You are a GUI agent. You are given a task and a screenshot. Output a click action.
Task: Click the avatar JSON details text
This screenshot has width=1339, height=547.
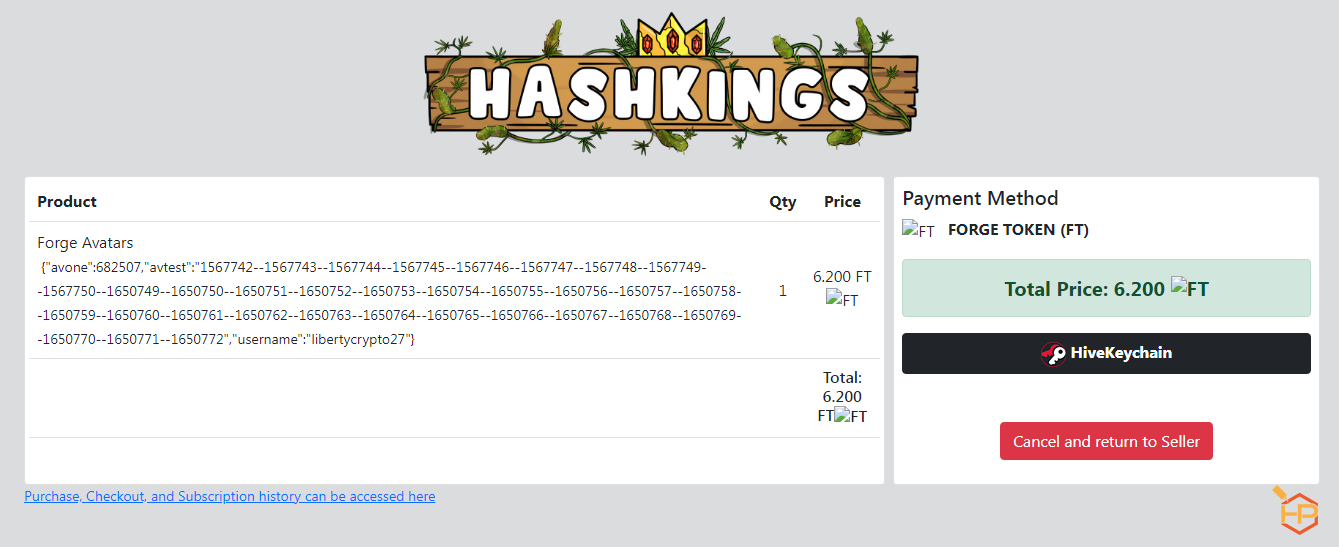391,304
